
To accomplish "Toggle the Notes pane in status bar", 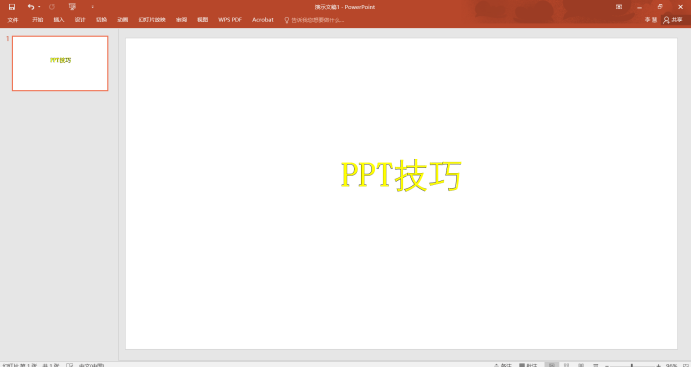I will pyautogui.click(x=503, y=365).
